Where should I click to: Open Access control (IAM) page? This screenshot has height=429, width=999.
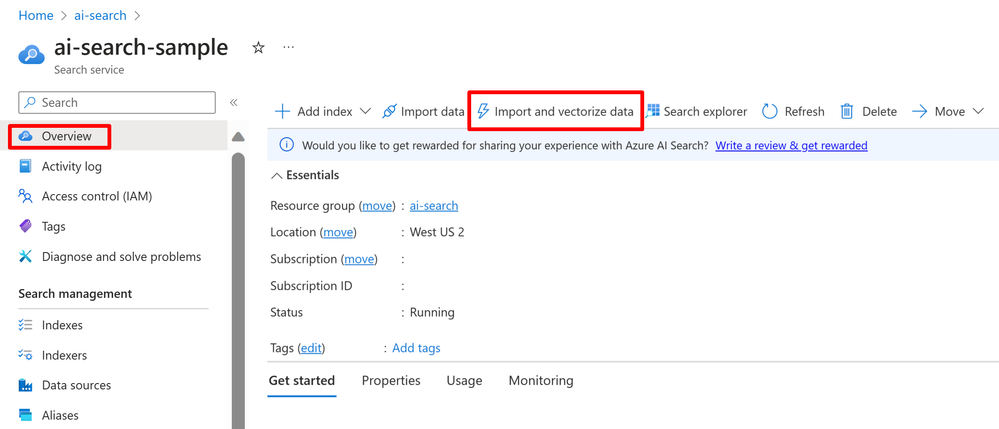97,196
